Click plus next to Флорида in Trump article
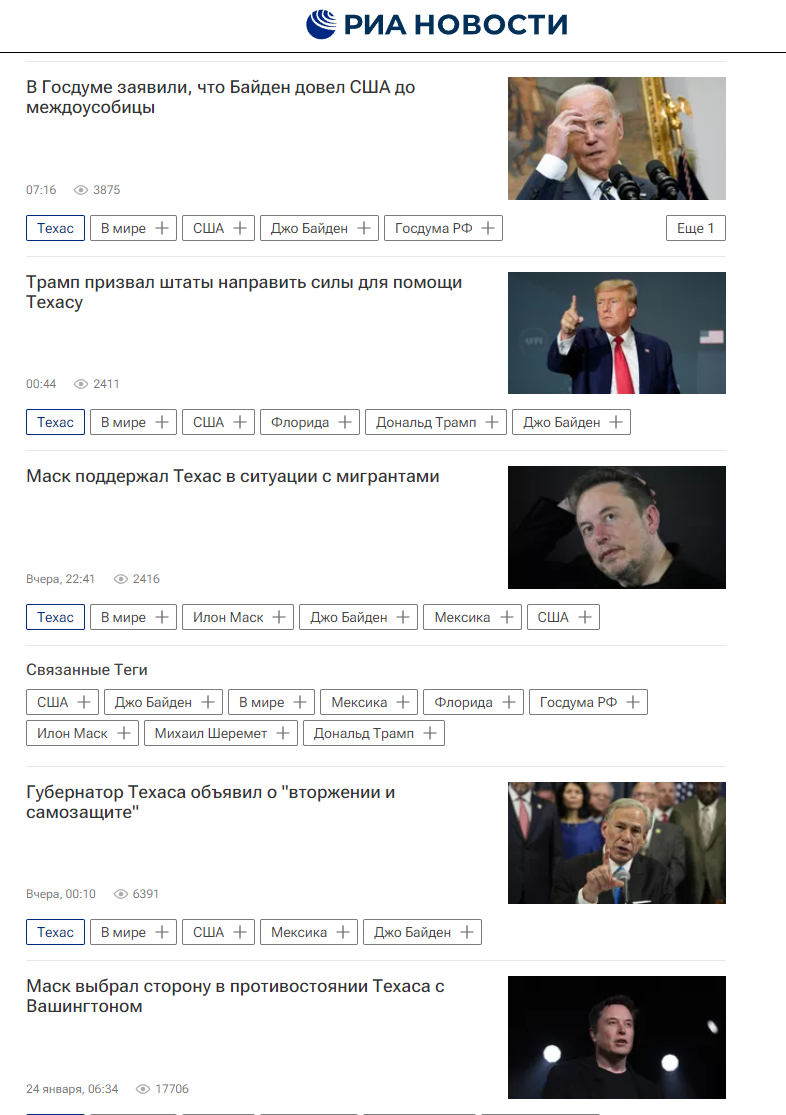This screenshot has width=786, height=1115. [345, 422]
